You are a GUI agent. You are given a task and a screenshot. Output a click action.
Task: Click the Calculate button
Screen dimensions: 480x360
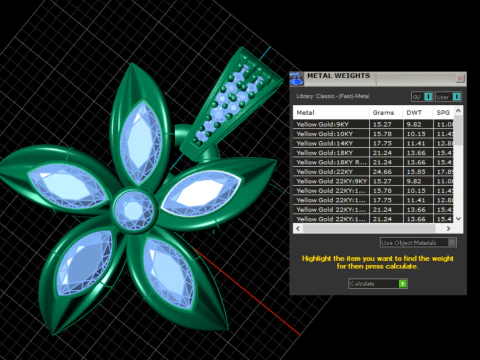coord(378,284)
